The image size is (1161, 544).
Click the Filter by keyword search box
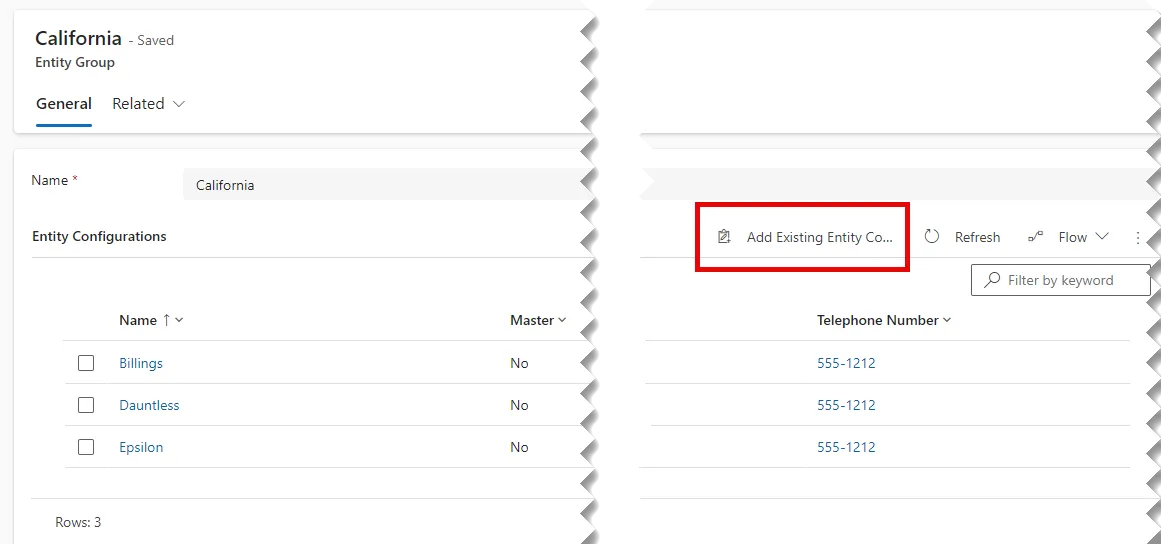coord(1060,280)
